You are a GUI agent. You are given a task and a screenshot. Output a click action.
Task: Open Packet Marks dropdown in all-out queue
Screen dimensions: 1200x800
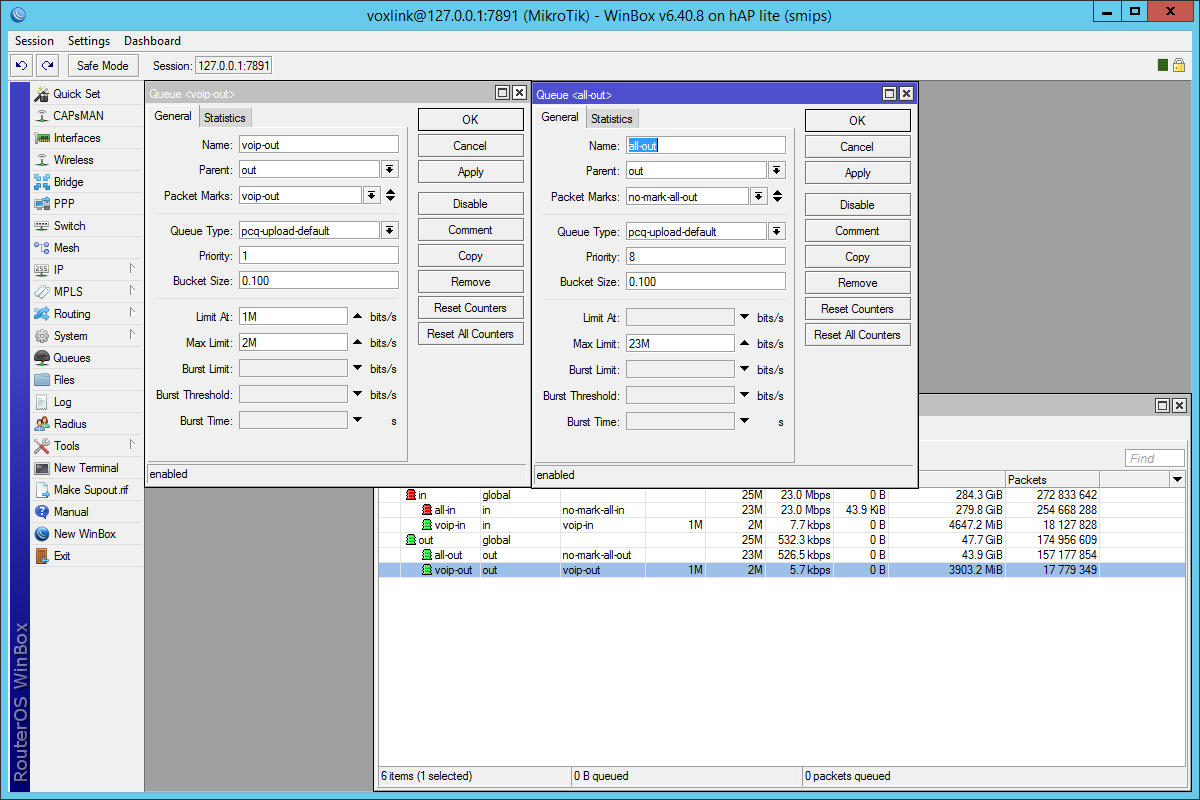759,197
